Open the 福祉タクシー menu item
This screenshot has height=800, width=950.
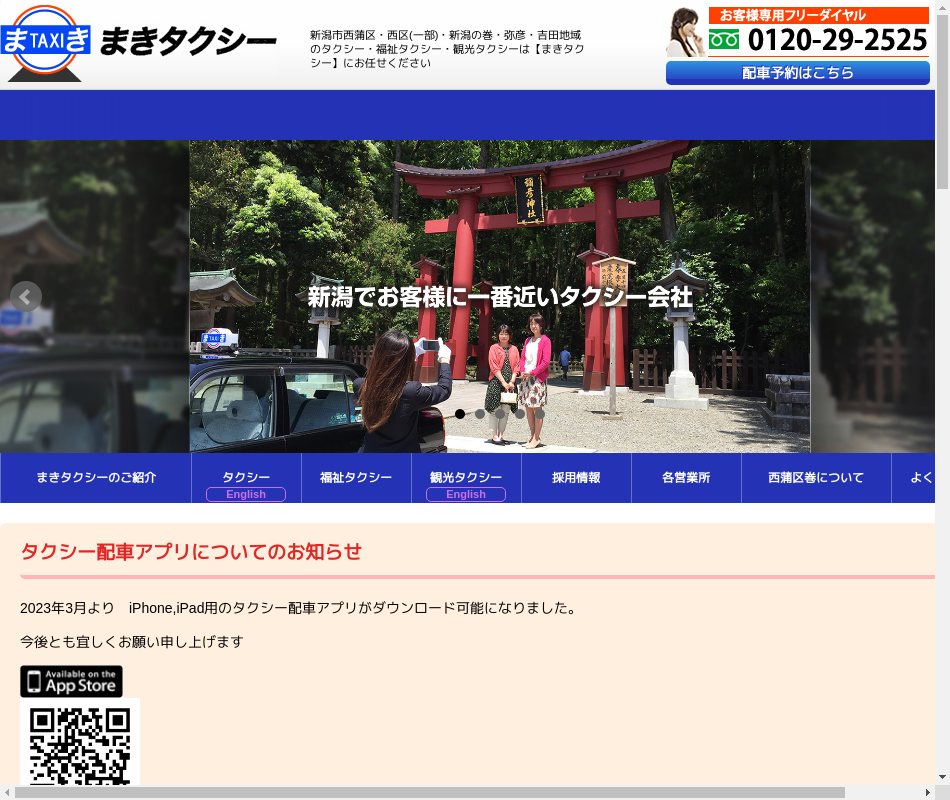pyautogui.click(x=356, y=478)
